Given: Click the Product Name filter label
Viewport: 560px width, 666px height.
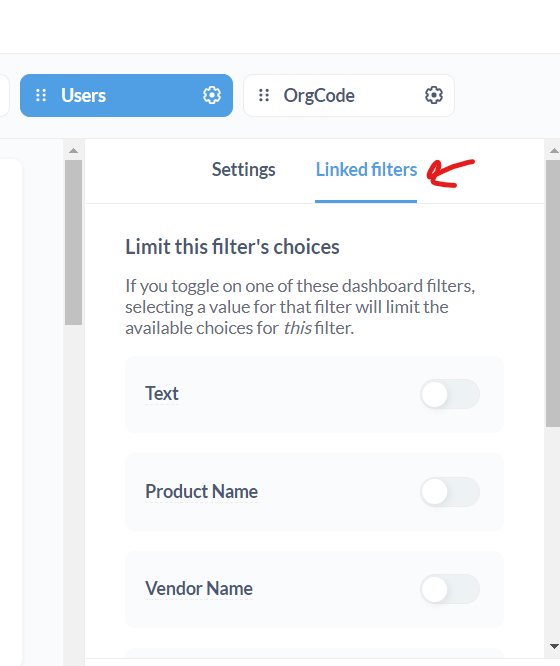Looking at the screenshot, I should (201, 492).
